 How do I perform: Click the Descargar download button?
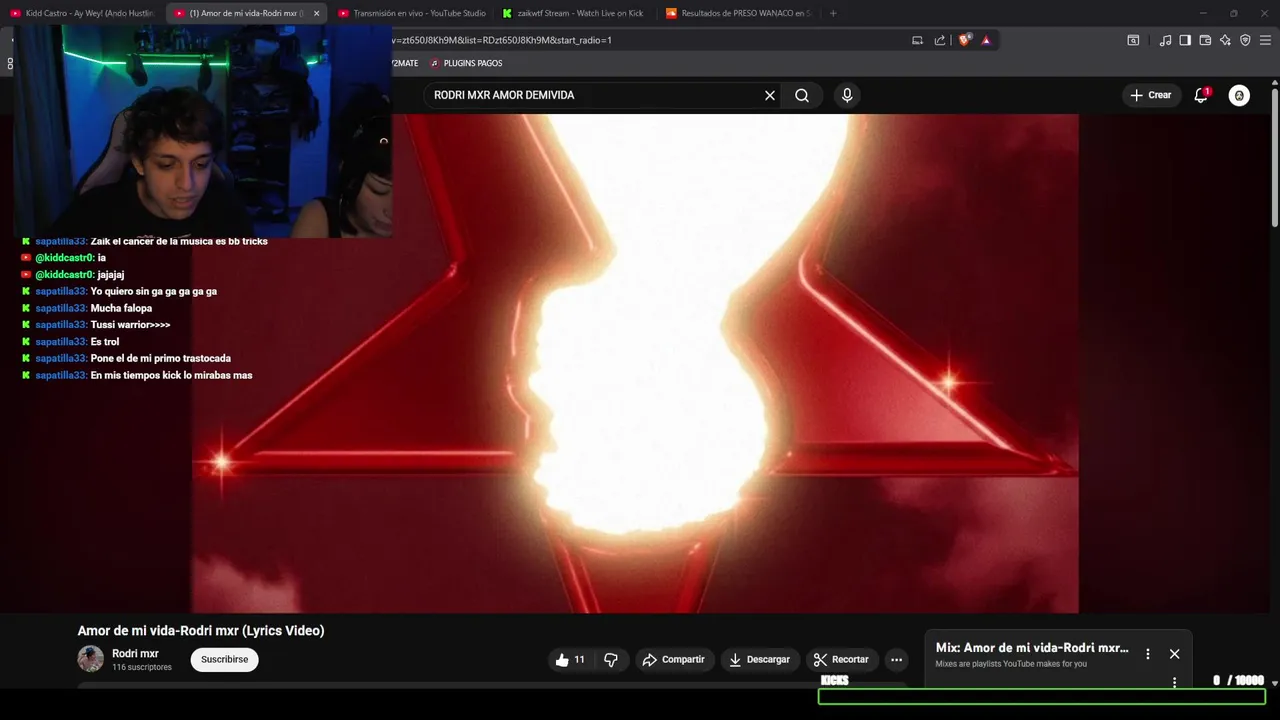pos(759,660)
